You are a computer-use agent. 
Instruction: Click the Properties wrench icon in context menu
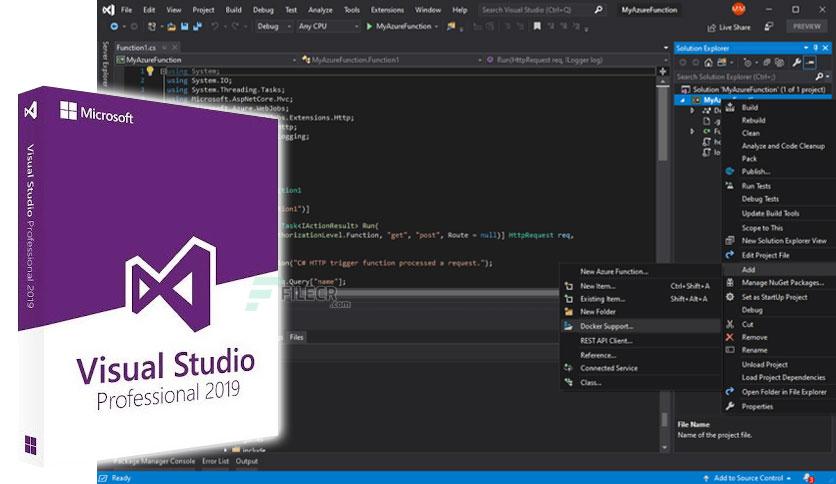[729, 406]
